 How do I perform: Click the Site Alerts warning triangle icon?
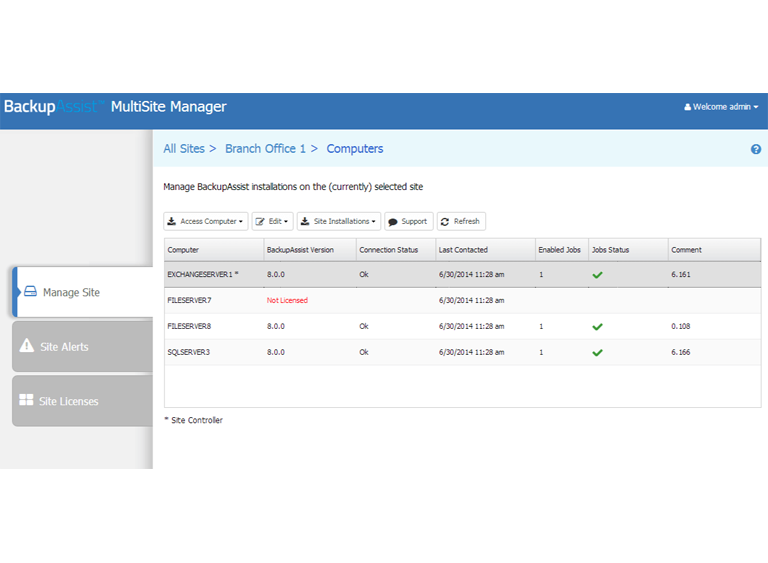point(27,346)
